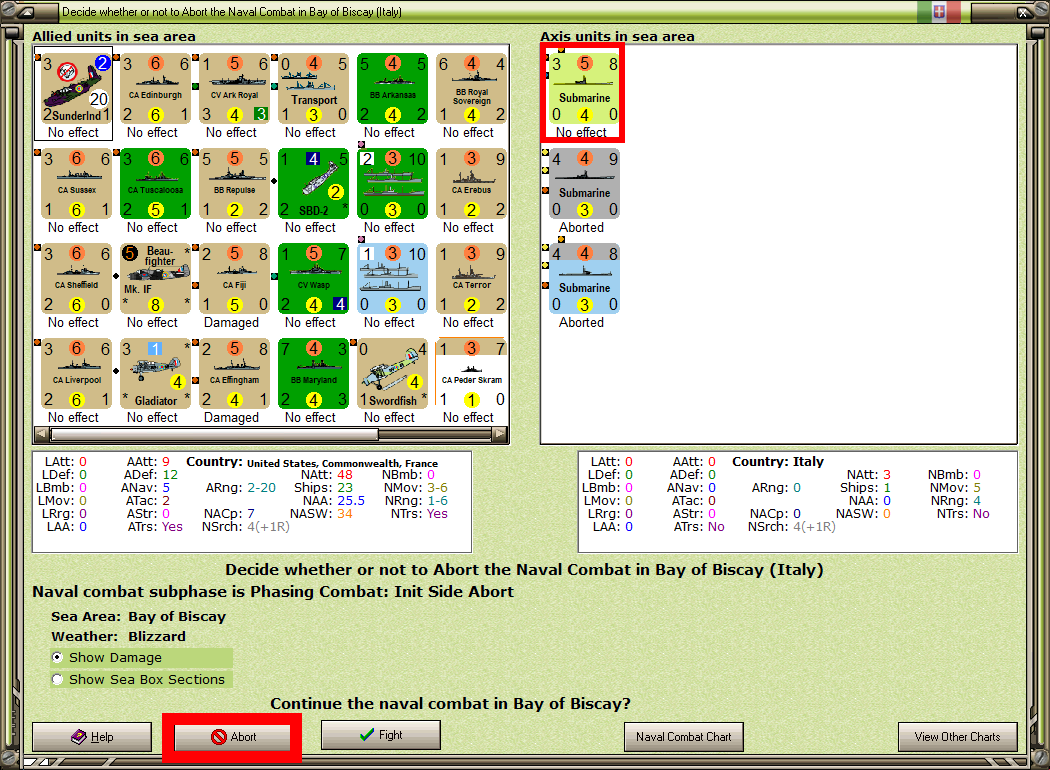Click the Weather: Blizzard text
Screen dimensions: 1050x770
[x=119, y=636]
